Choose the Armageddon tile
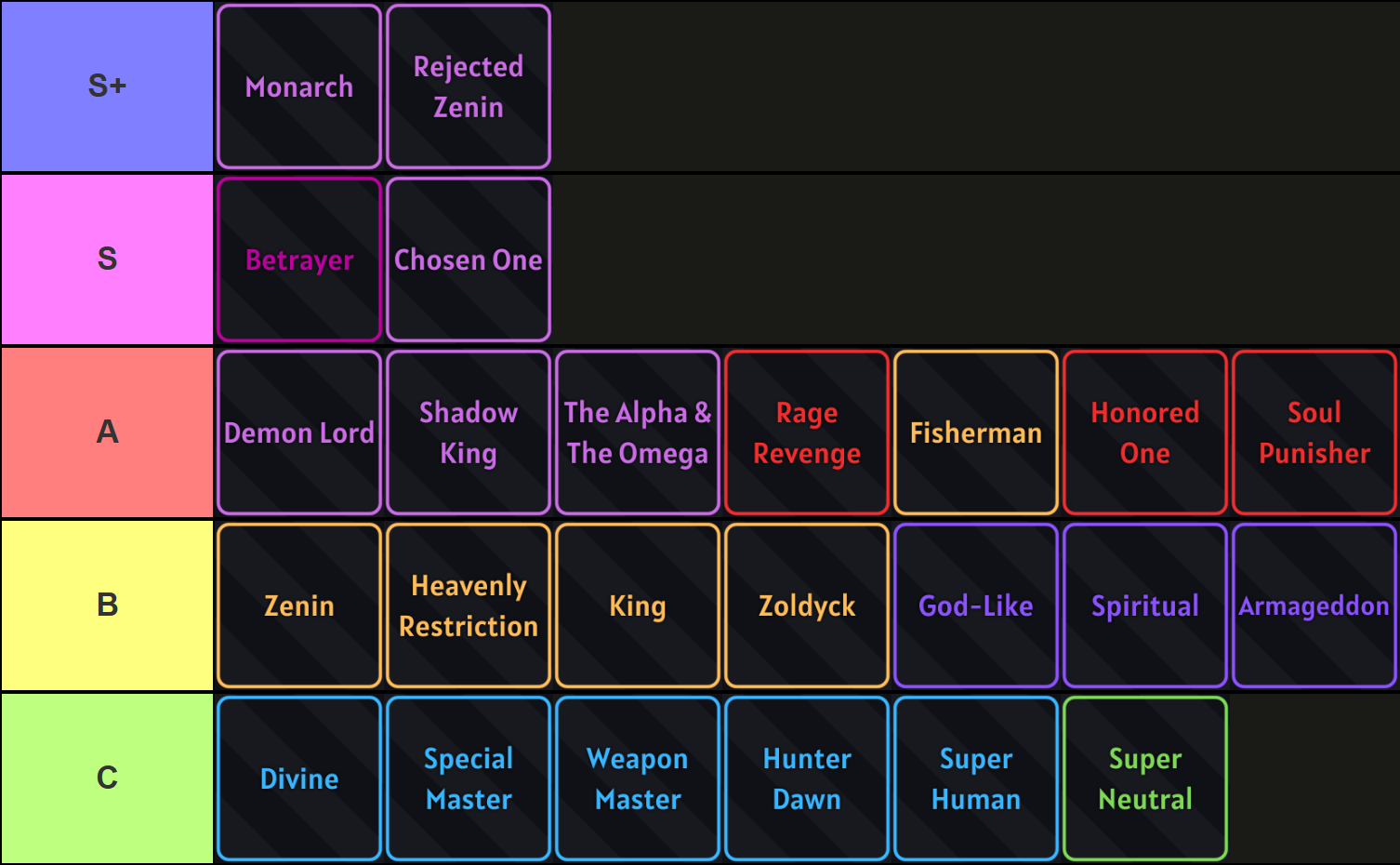Screen dimensions: 1400x865 (x=1314, y=605)
